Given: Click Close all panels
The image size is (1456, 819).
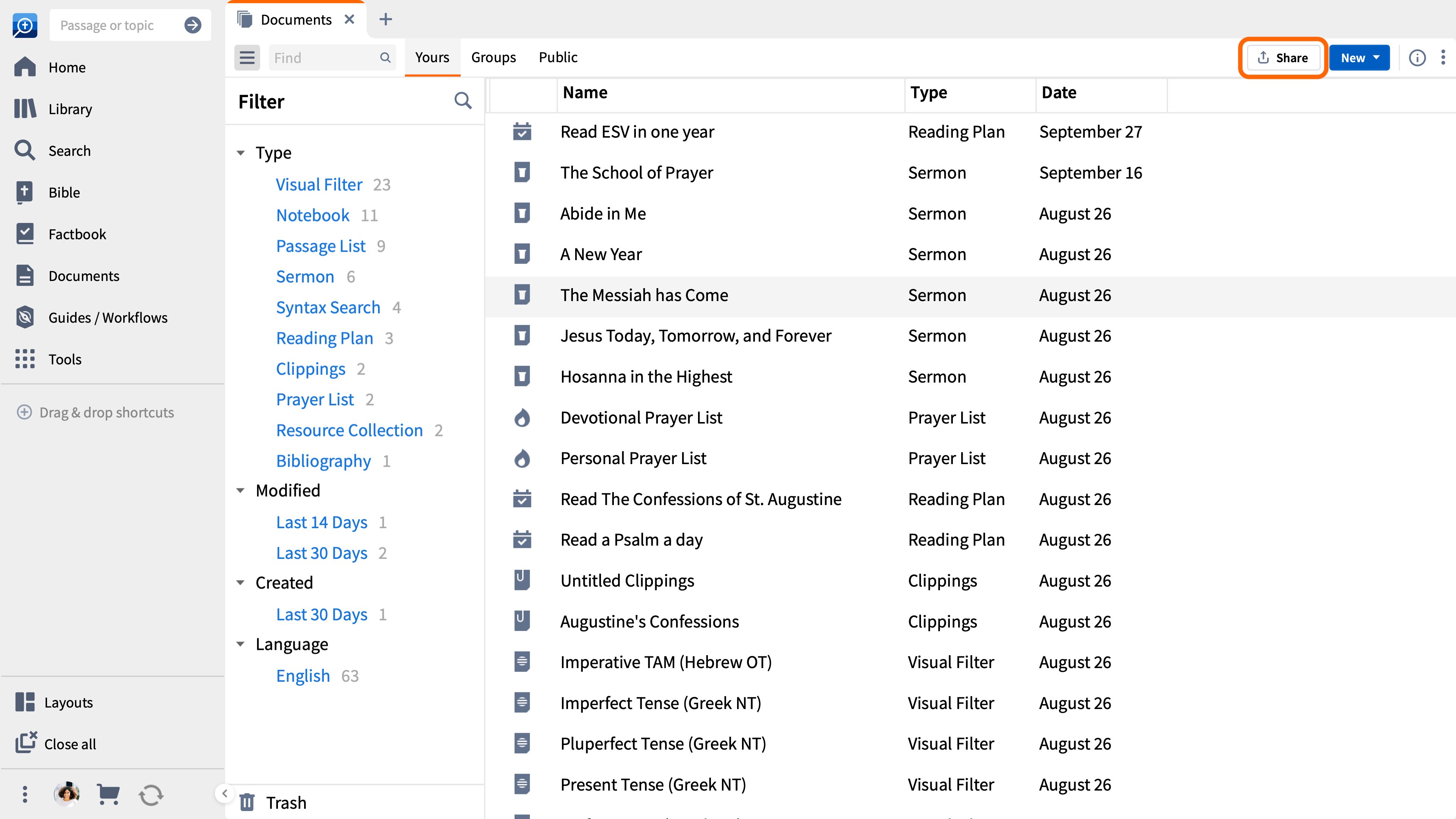Looking at the screenshot, I should [55, 744].
